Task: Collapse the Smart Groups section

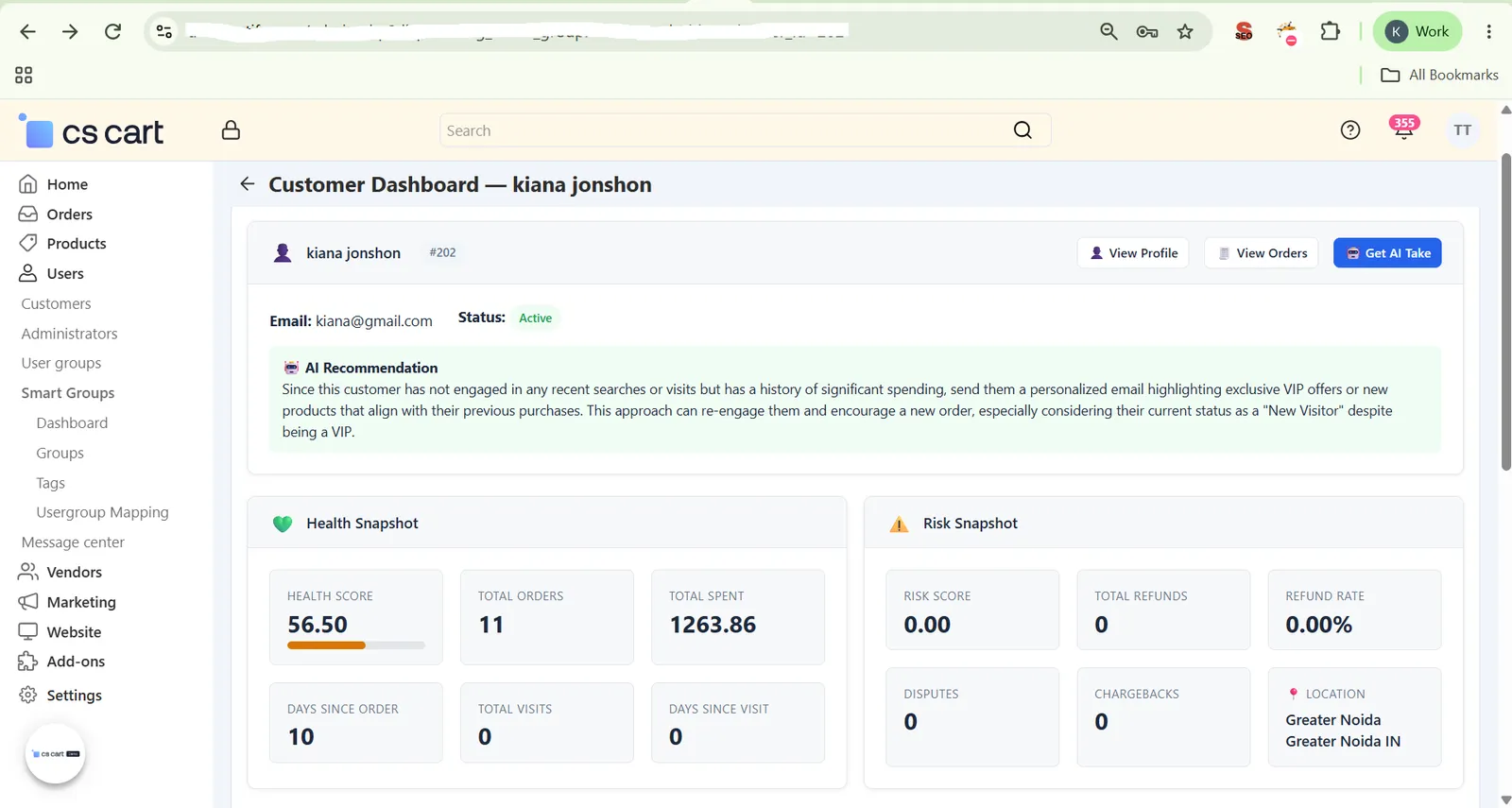Action: tap(68, 393)
